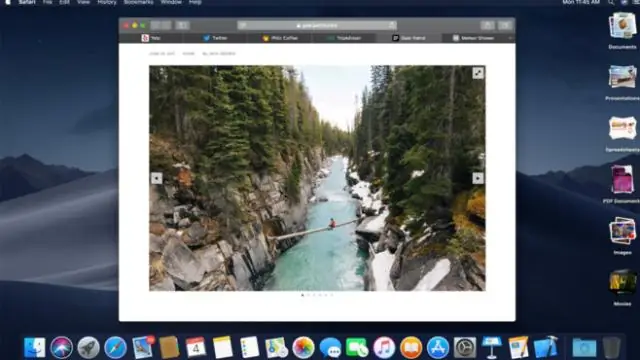The image size is (640, 360).
Task: Open the History menu
Action: (107, 2)
